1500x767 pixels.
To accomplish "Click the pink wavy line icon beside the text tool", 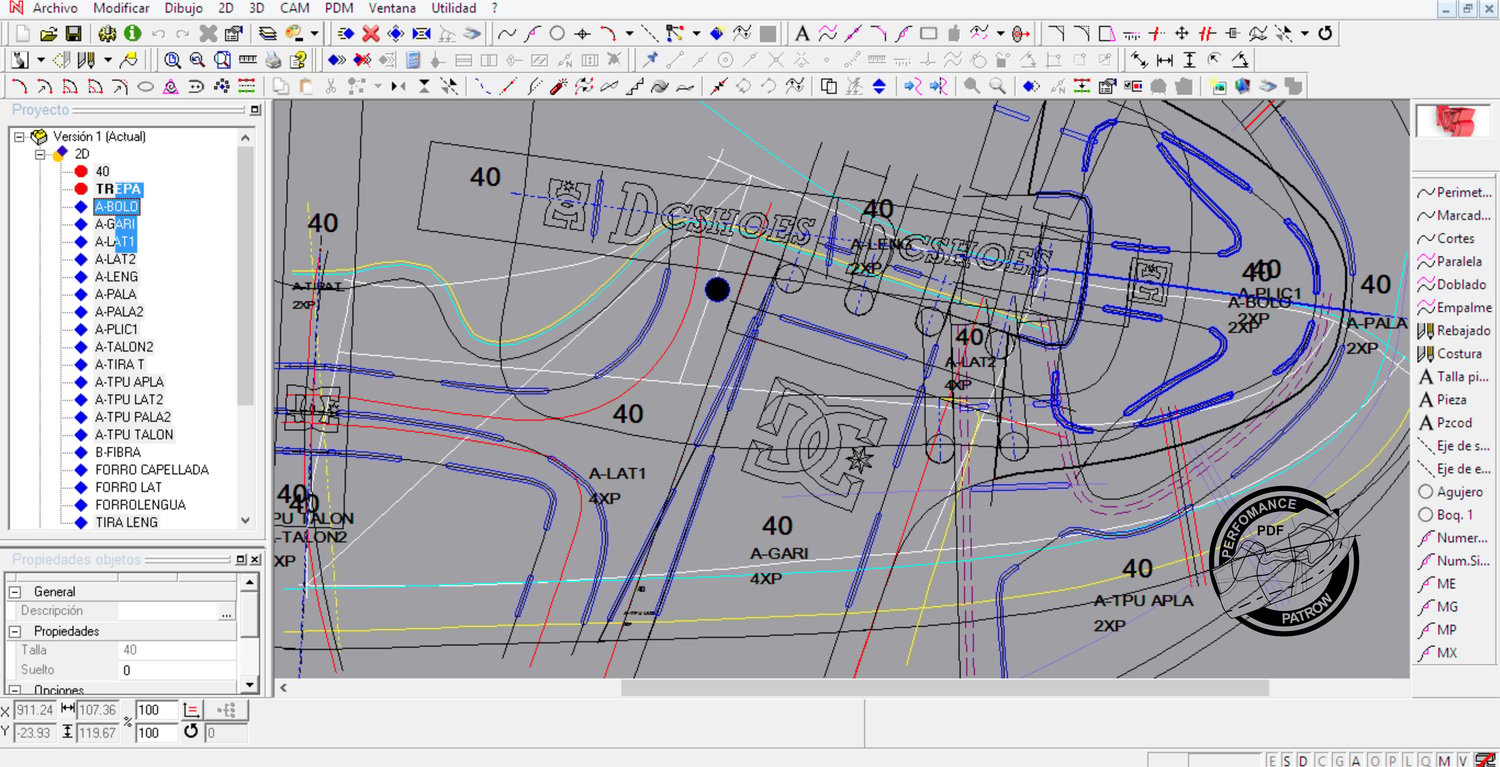I will pyautogui.click(x=827, y=34).
